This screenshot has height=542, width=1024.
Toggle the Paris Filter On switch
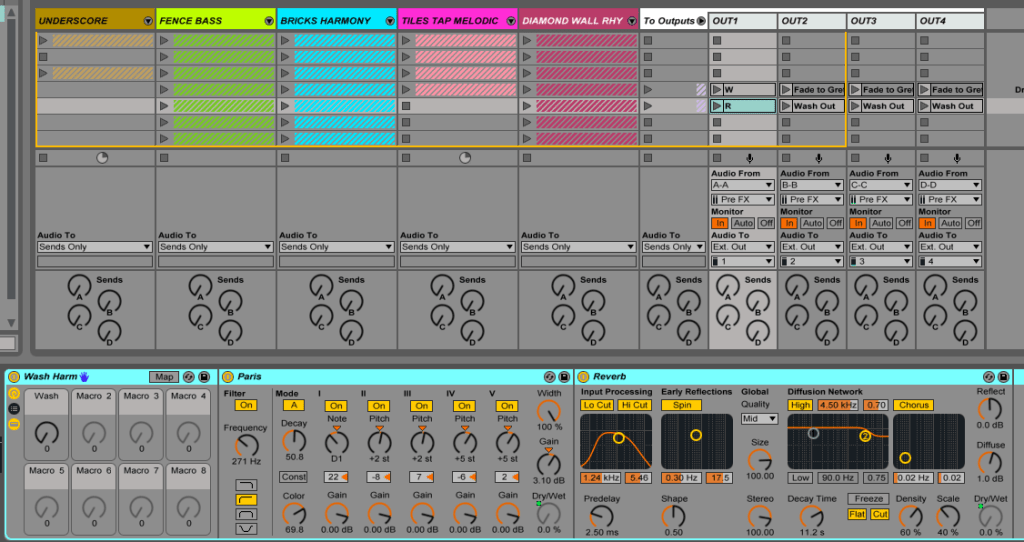244,405
